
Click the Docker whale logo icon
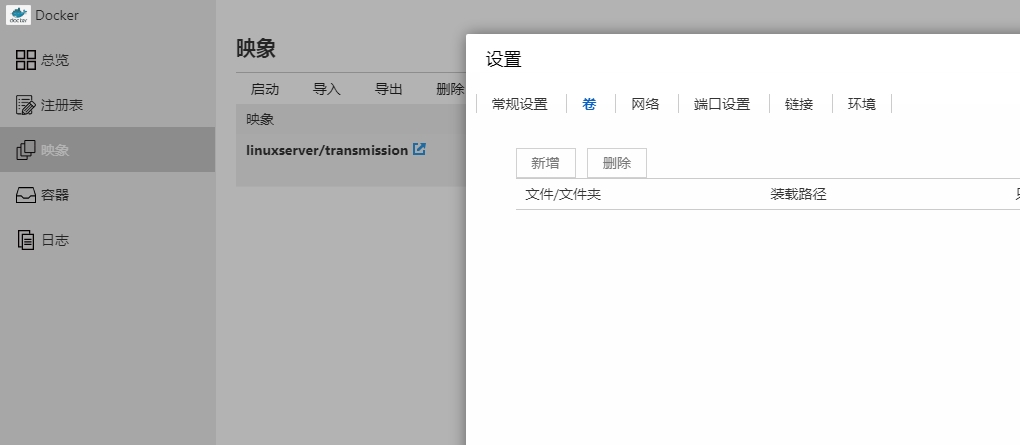(x=18, y=15)
